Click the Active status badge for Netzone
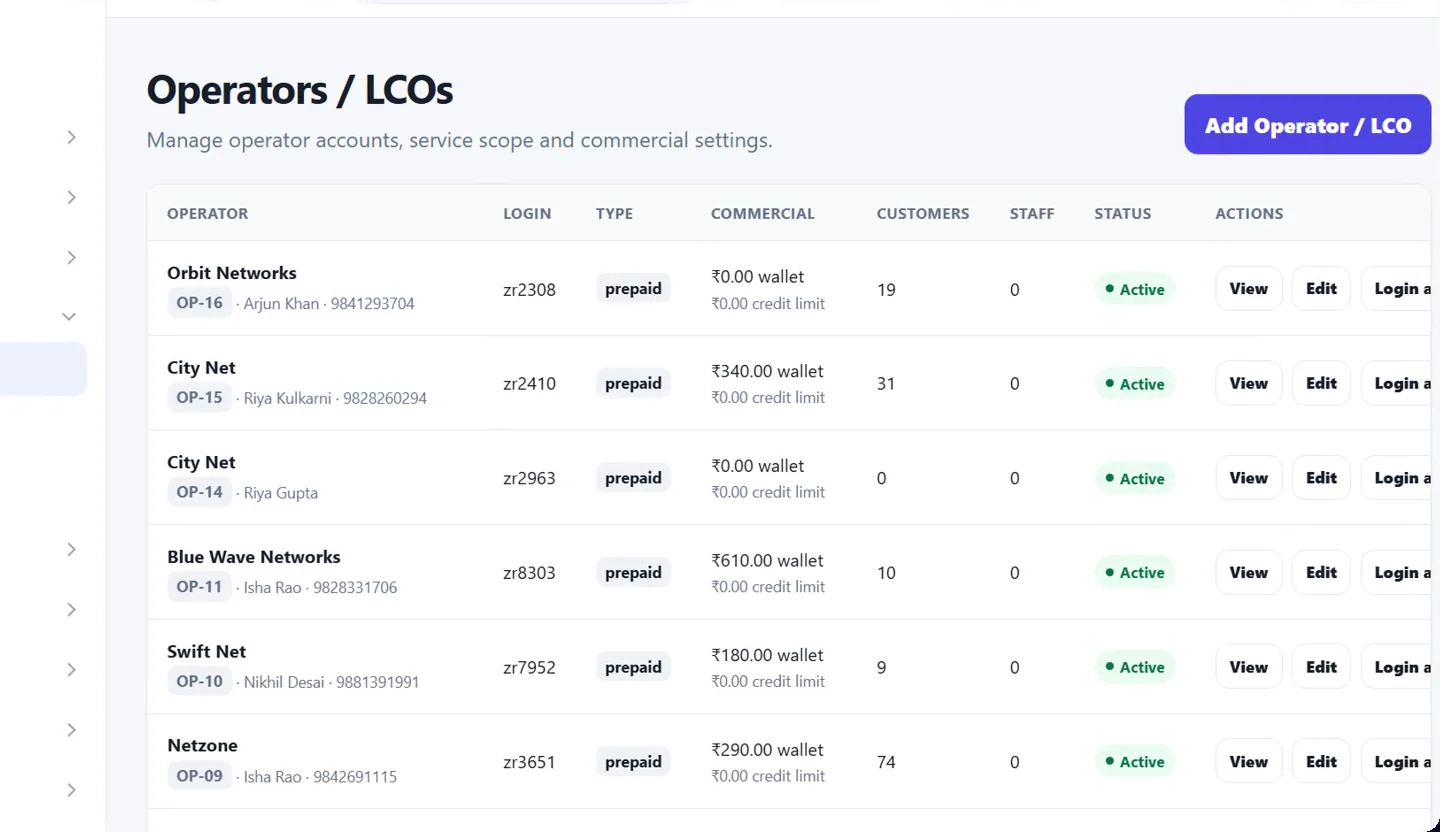Image resolution: width=1440 pixels, height=832 pixels. (1135, 762)
